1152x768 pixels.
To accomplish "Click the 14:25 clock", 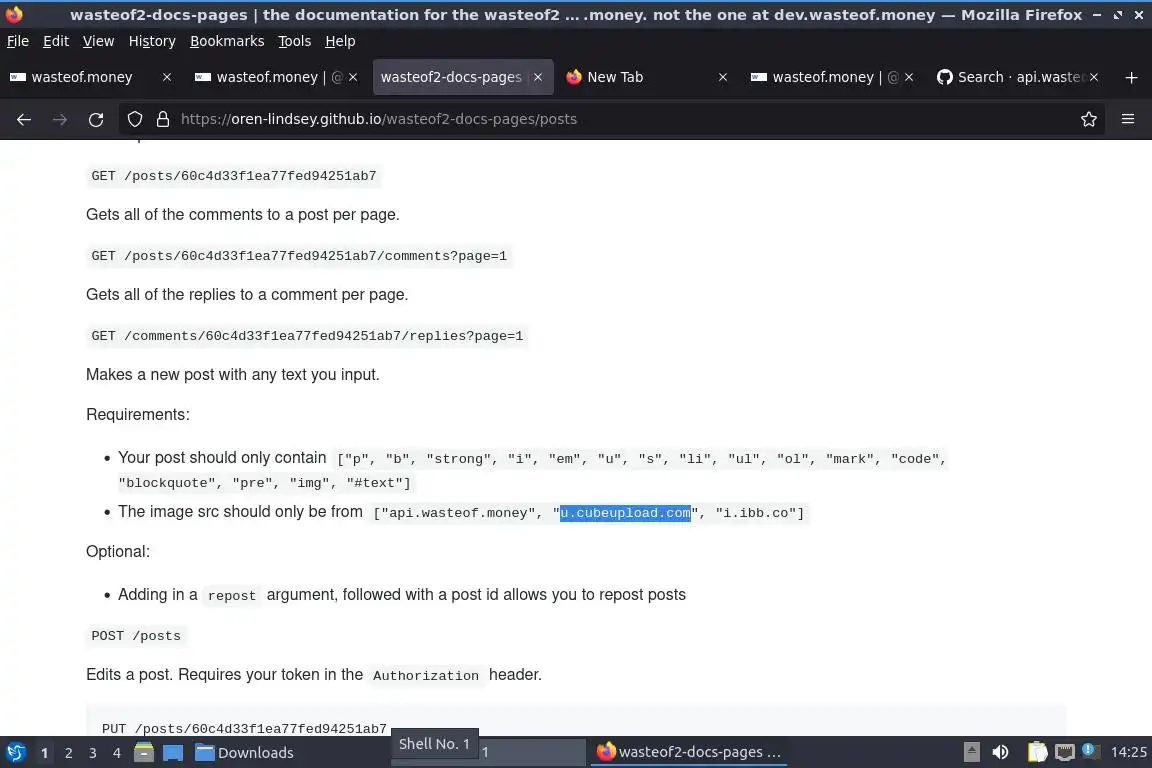I will 1128,752.
